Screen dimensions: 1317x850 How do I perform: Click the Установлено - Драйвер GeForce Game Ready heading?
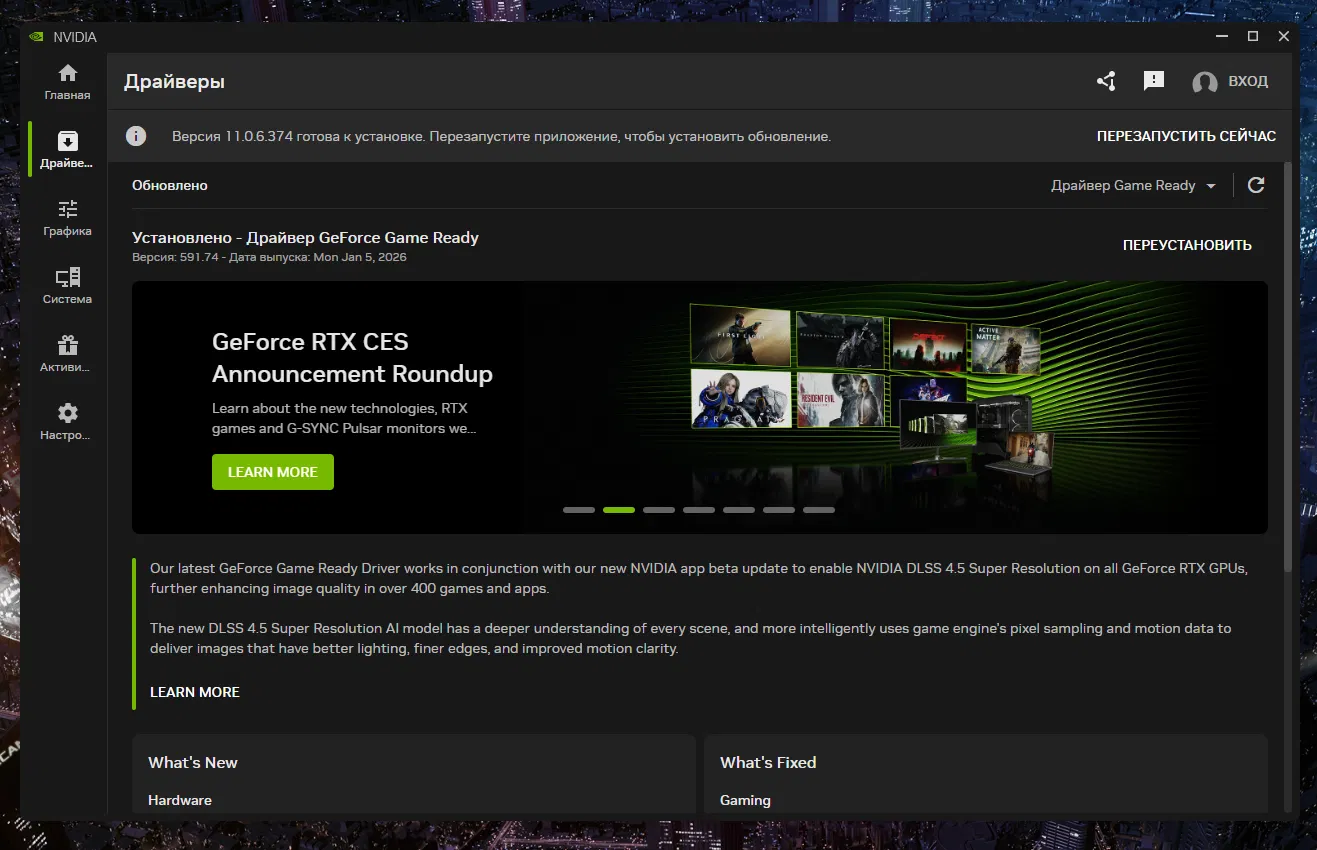click(x=305, y=238)
